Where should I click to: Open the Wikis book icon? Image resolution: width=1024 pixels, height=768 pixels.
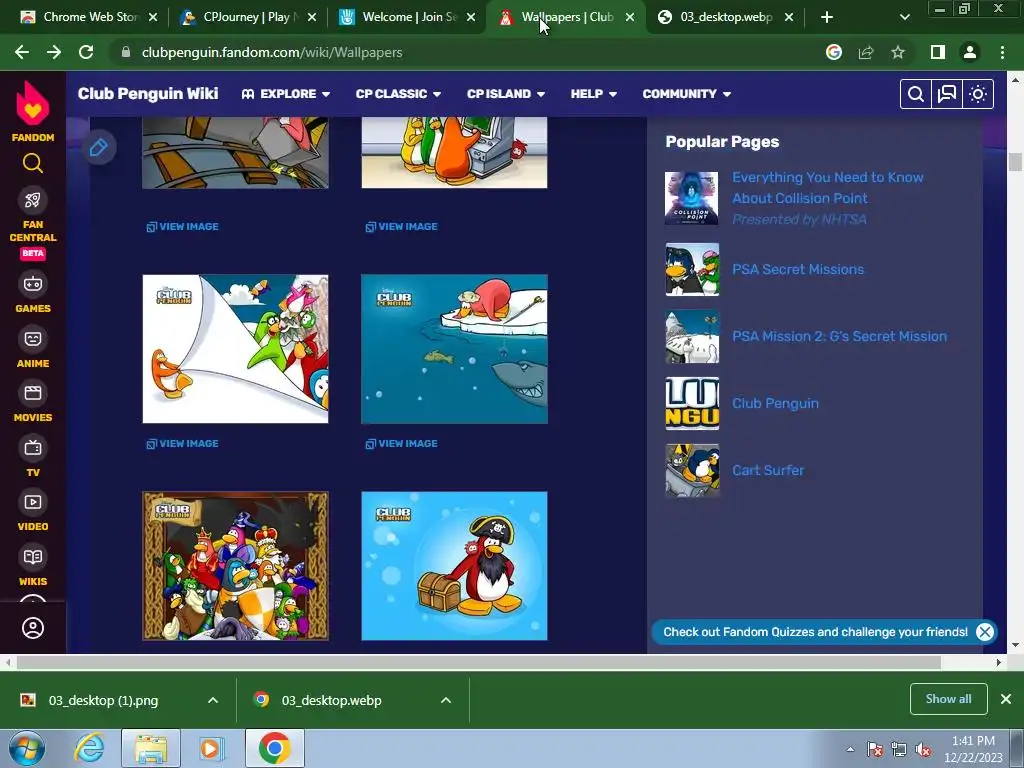point(33,557)
